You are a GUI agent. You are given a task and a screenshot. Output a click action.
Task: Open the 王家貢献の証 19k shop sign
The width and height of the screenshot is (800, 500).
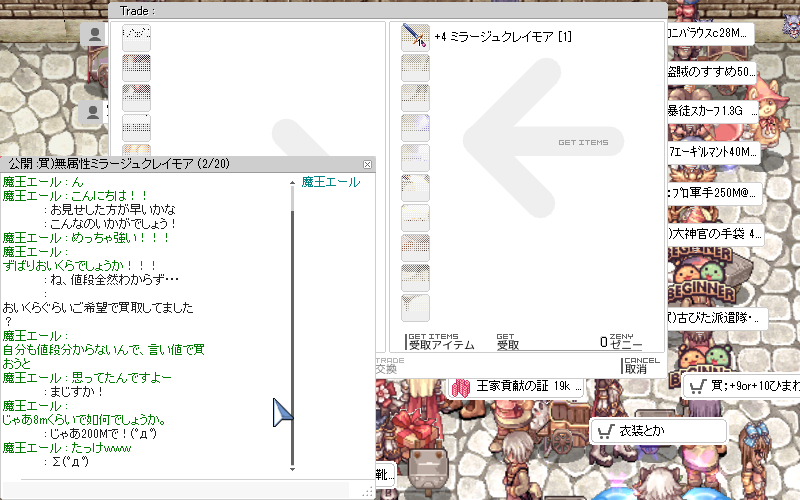click(x=516, y=387)
